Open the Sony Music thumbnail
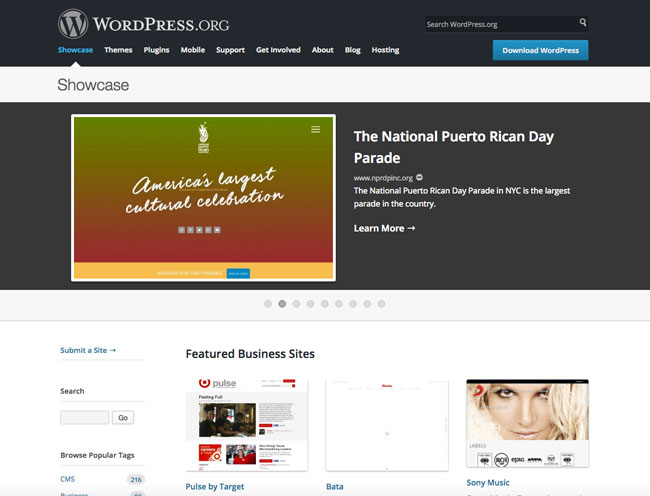Image resolution: width=650 pixels, height=496 pixels. 527,423
